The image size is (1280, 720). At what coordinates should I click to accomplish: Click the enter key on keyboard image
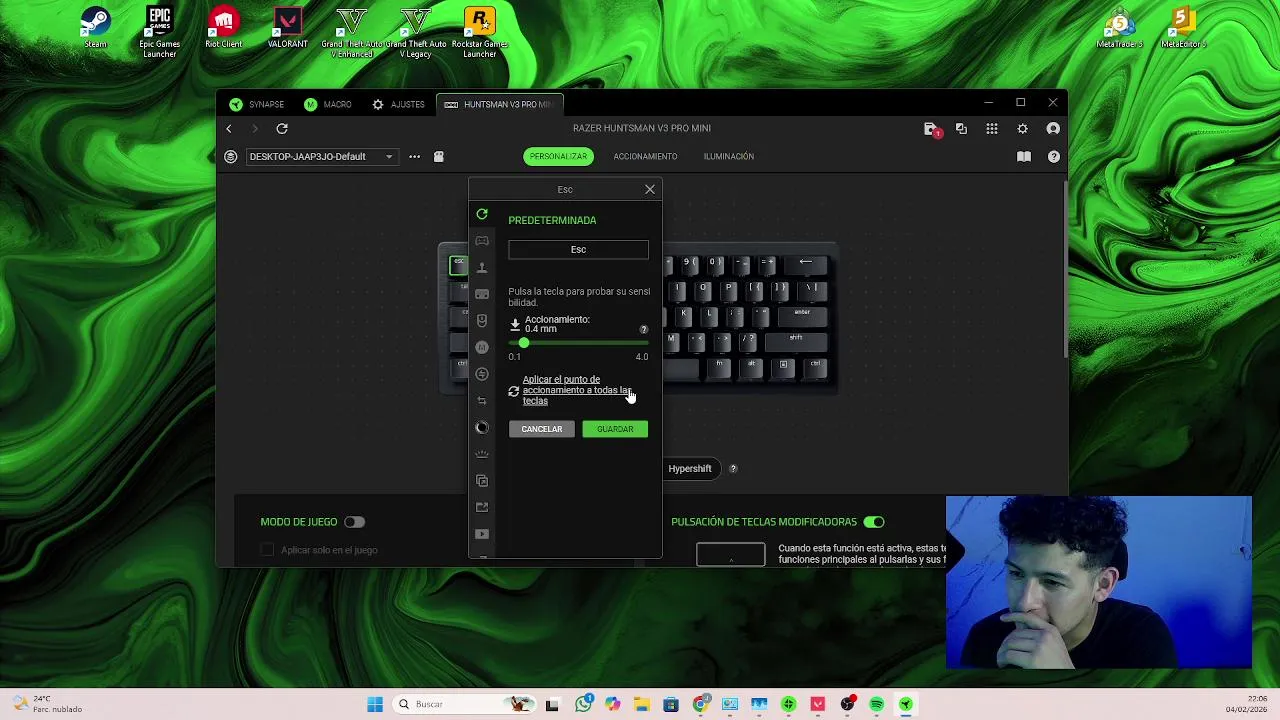pyautogui.click(x=802, y=315)
